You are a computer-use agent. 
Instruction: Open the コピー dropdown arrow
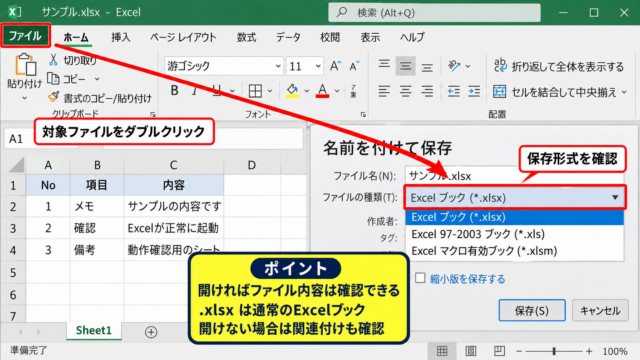97,79
